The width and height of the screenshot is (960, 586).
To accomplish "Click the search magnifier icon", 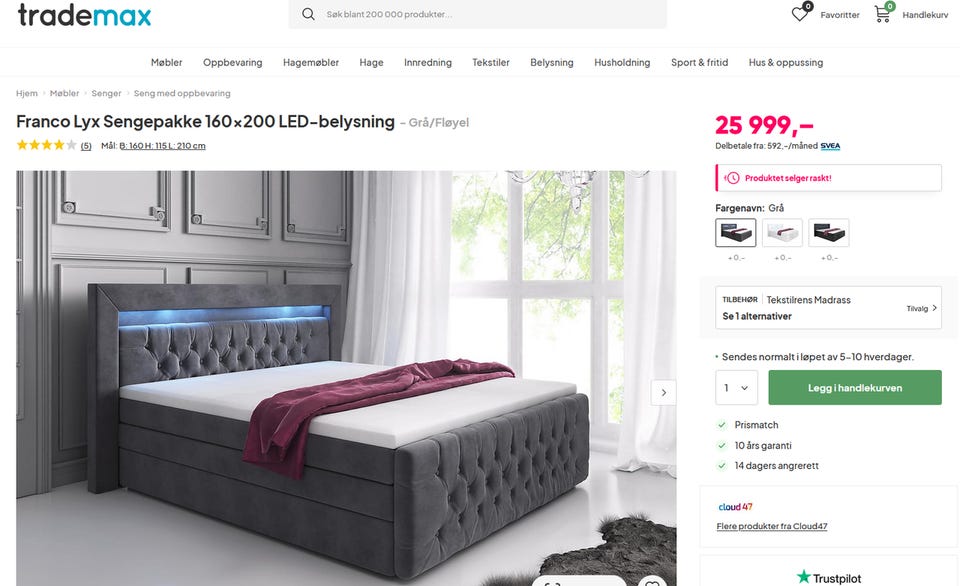I will (x=308, y=14).
